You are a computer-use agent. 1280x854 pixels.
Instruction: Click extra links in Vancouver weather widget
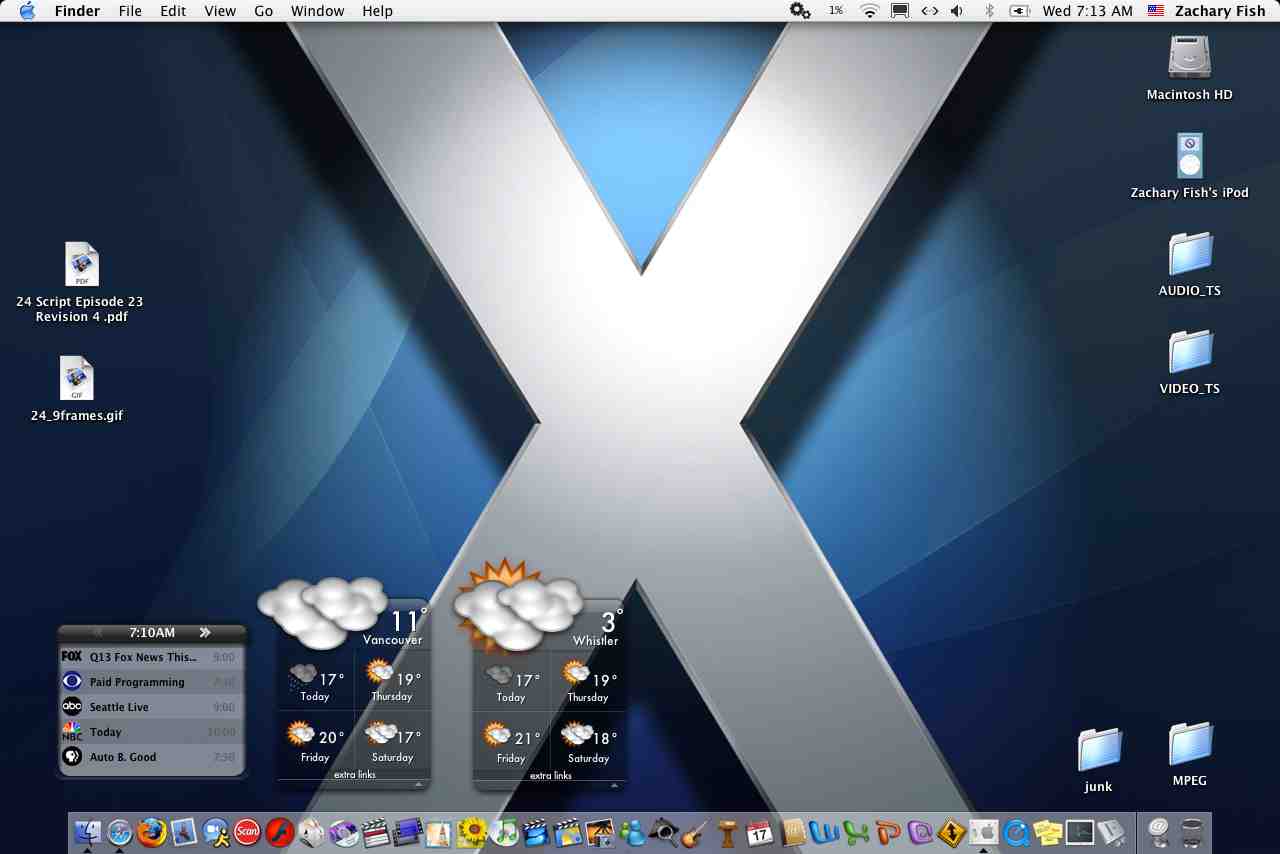click(x=354, y=775)
